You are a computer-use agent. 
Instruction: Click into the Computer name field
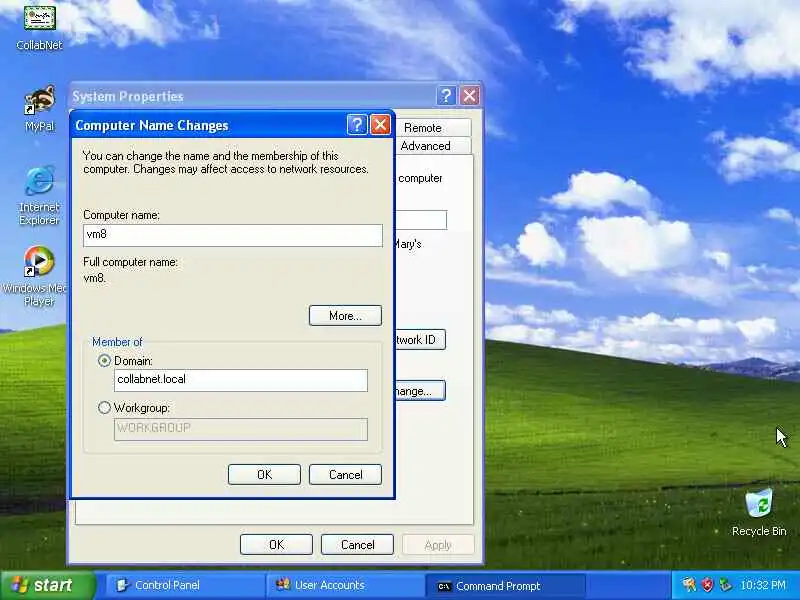(x=233, y=235)
